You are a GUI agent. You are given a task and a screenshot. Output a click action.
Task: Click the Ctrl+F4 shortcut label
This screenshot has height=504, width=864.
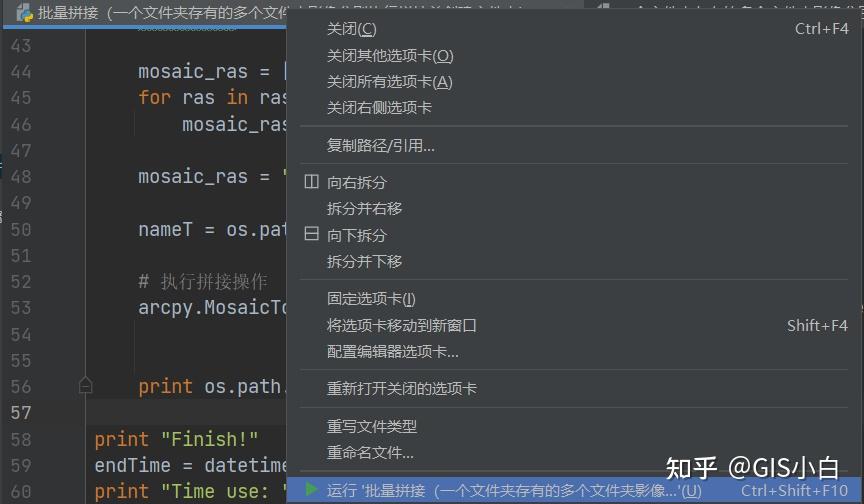point(822,29)
